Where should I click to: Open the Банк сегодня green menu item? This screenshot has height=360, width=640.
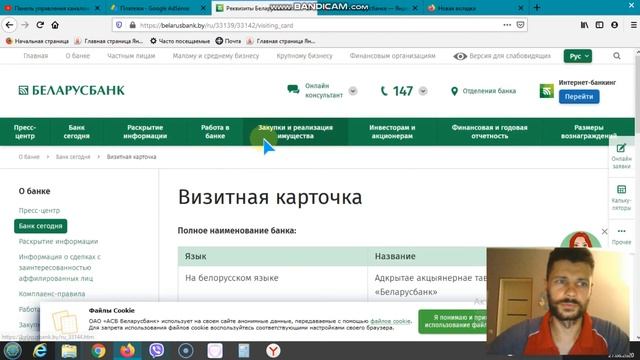[x=76, y=132]
